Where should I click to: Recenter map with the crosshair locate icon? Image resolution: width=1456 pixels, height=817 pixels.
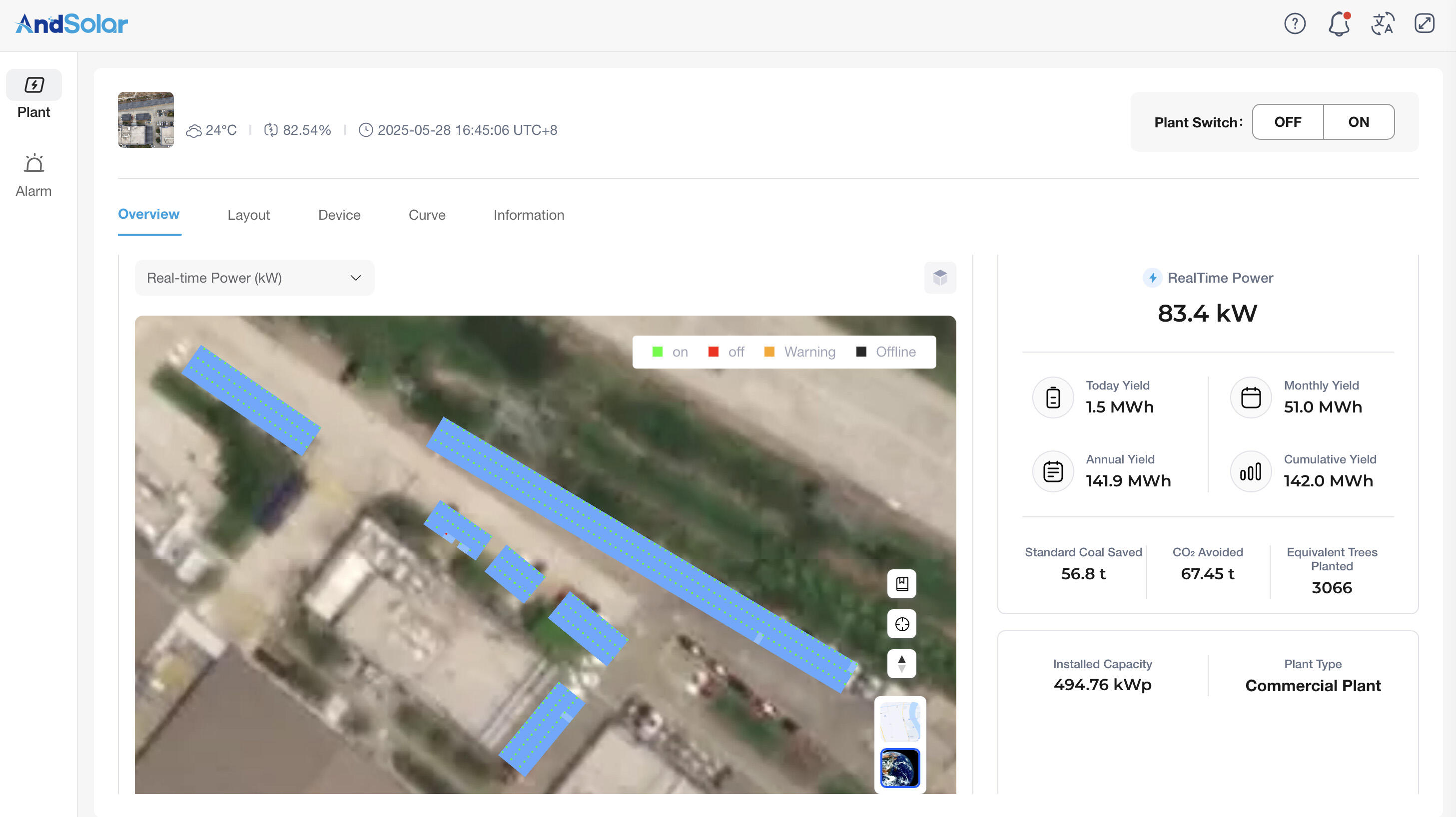coord(901,624)
